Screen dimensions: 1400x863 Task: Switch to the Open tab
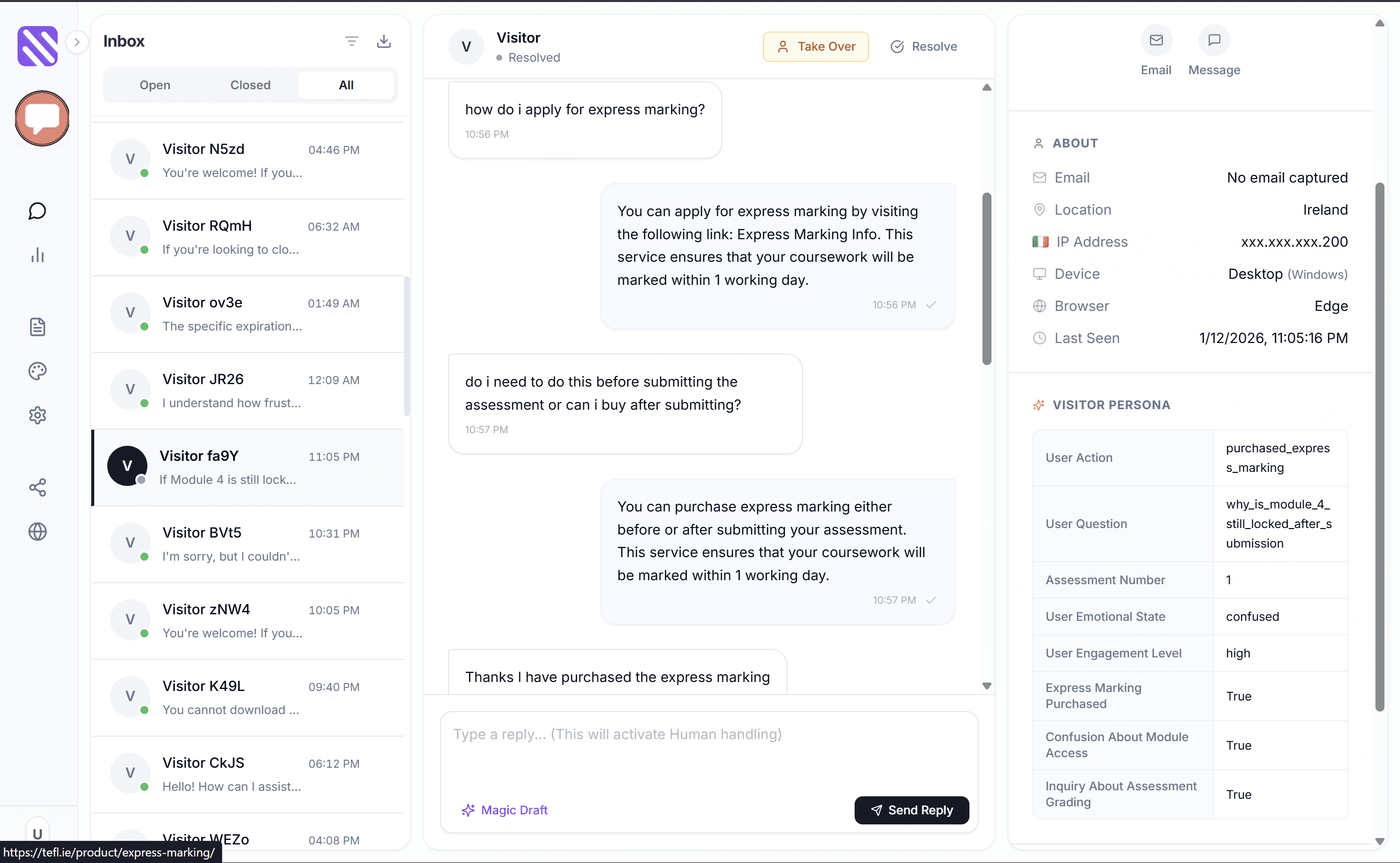pos(154,85)
